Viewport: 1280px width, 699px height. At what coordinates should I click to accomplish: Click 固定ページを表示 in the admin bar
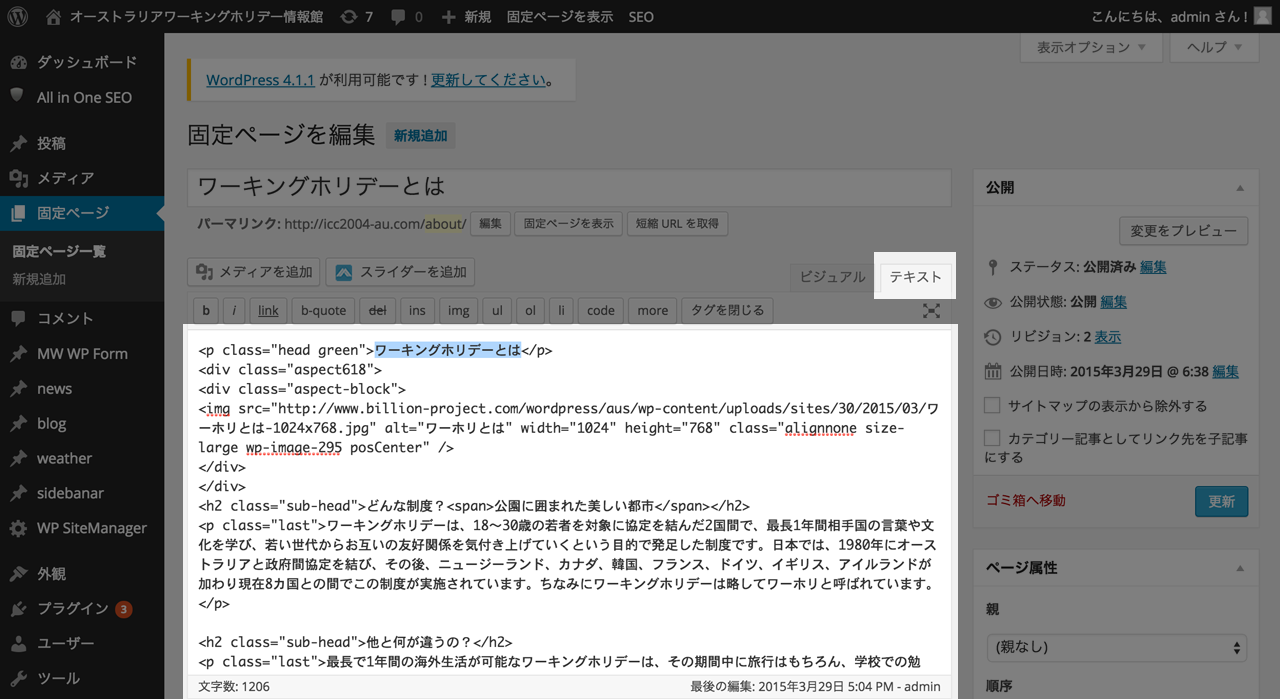(x=560, y=16)
